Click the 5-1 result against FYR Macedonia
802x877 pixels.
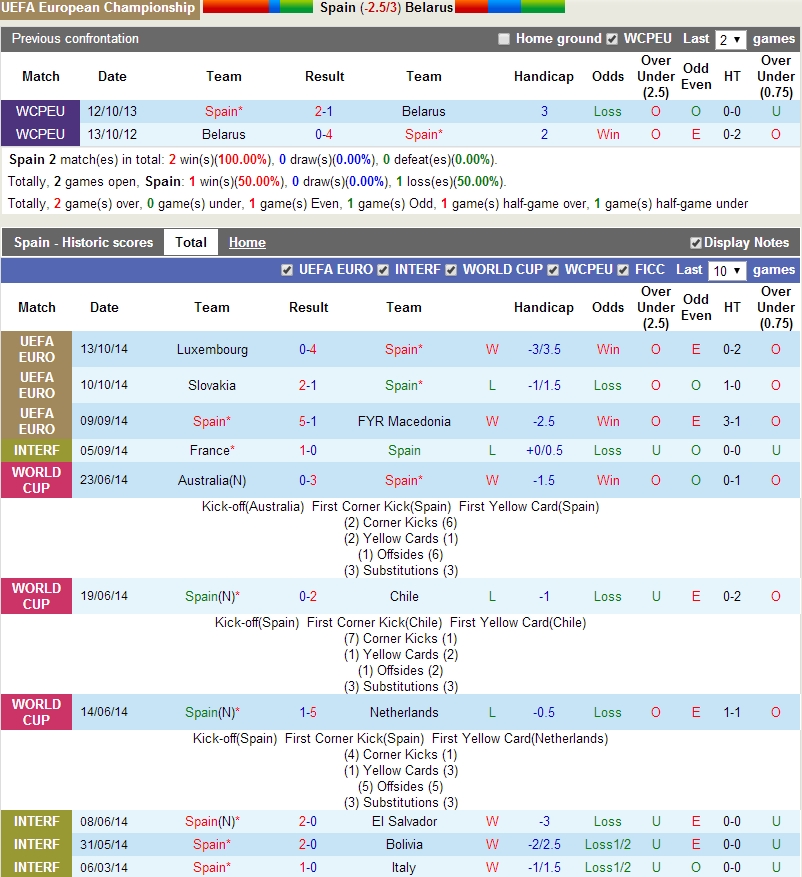(x=308, y=421)
